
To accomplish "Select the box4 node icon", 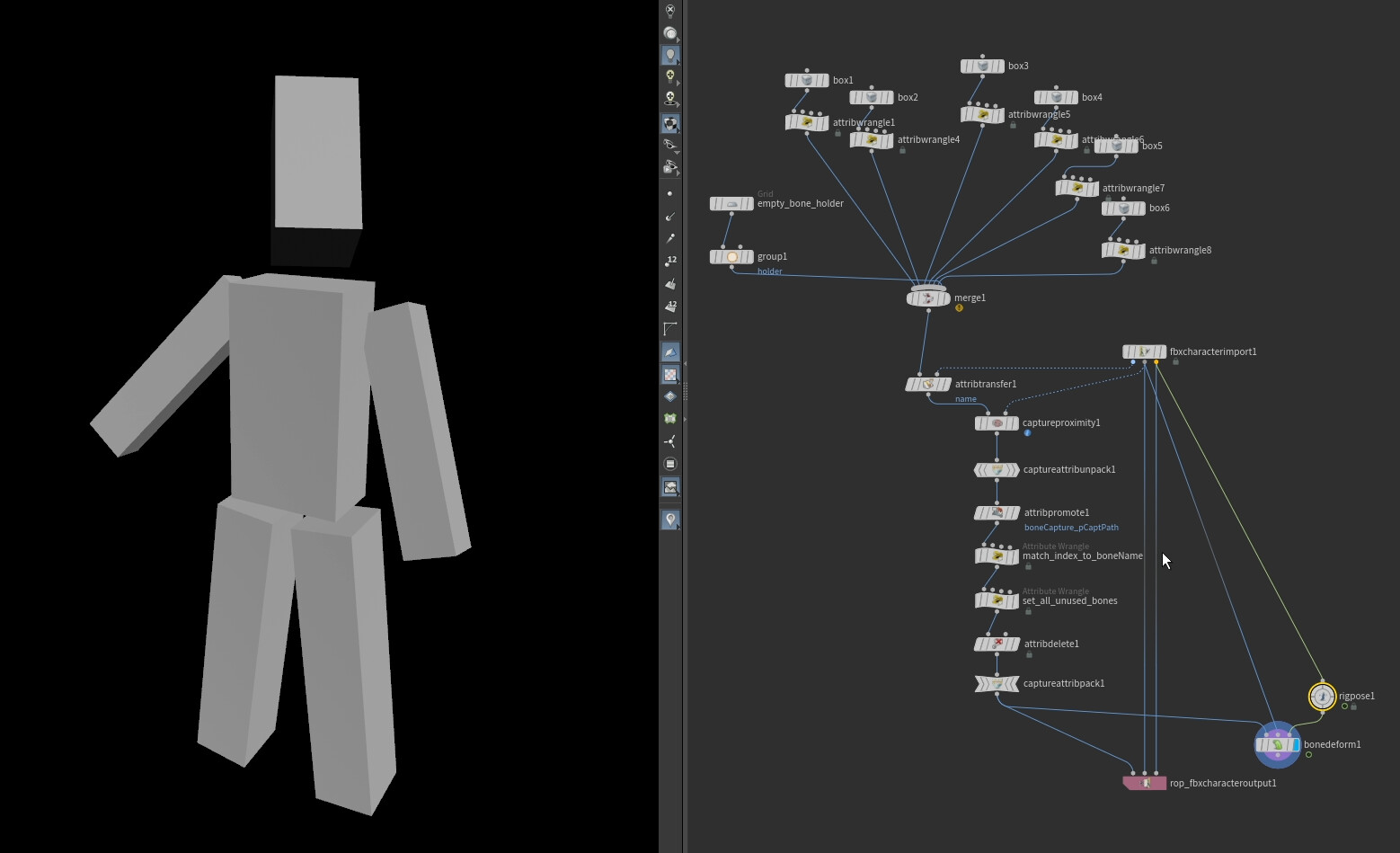I will [x=1056, y=97].
